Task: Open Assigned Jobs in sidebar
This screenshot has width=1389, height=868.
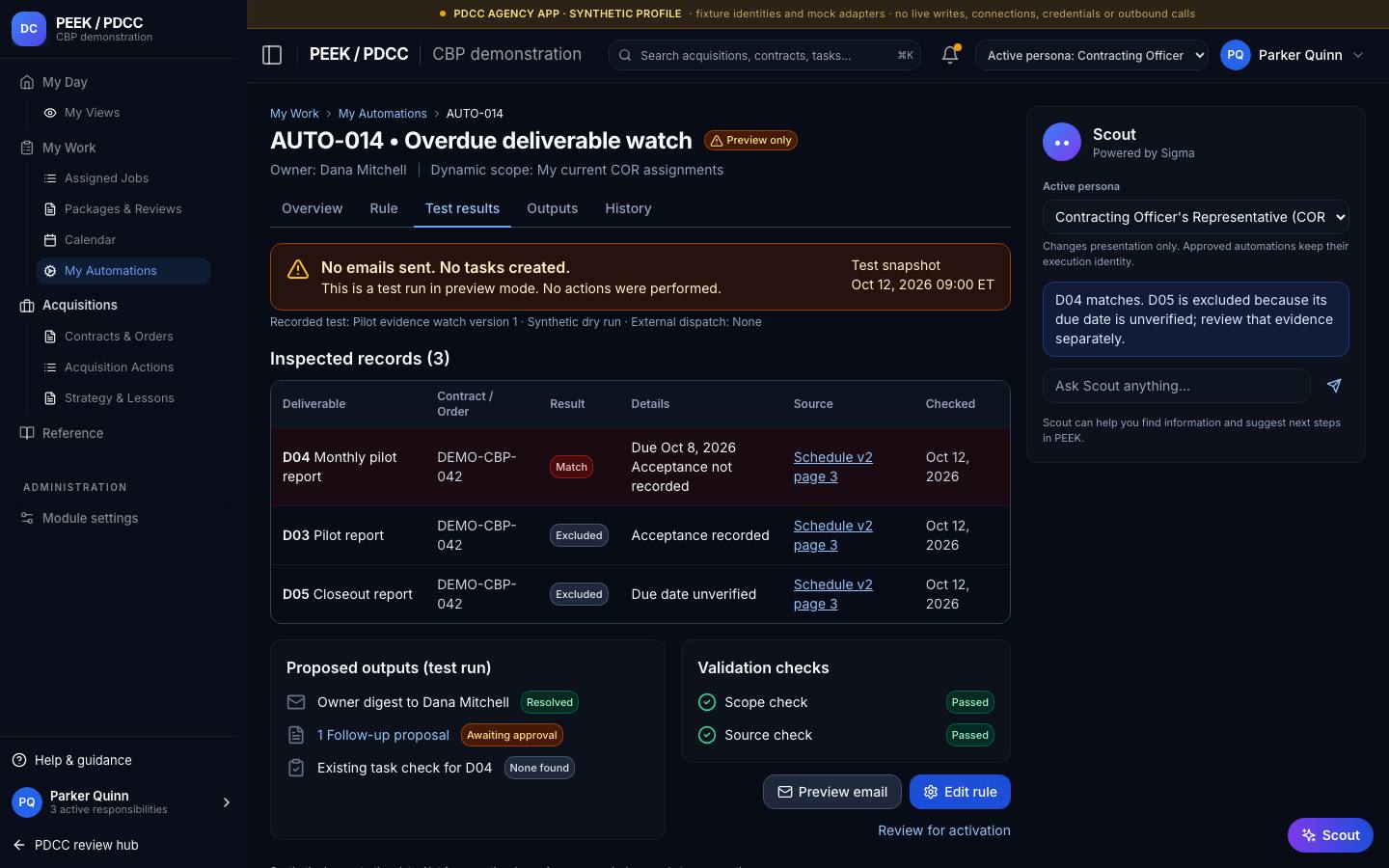Action: [123, 178]
